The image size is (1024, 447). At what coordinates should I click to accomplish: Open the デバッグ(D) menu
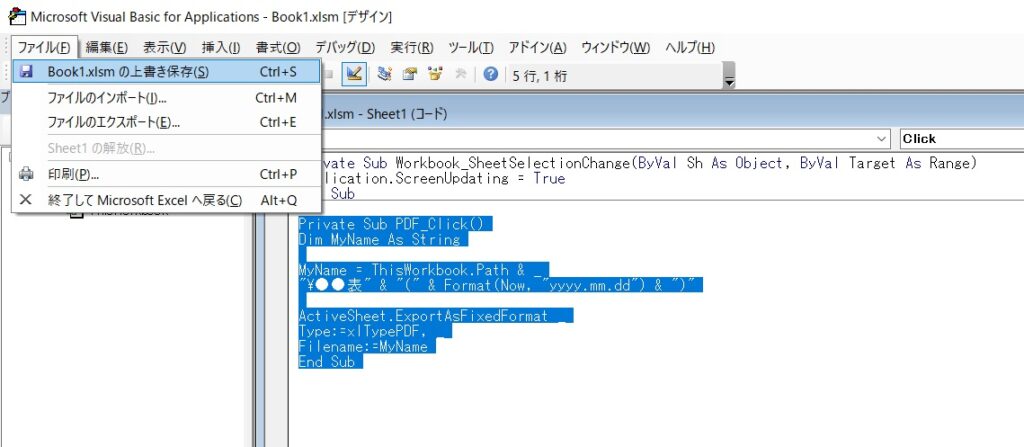click(345, 48)
